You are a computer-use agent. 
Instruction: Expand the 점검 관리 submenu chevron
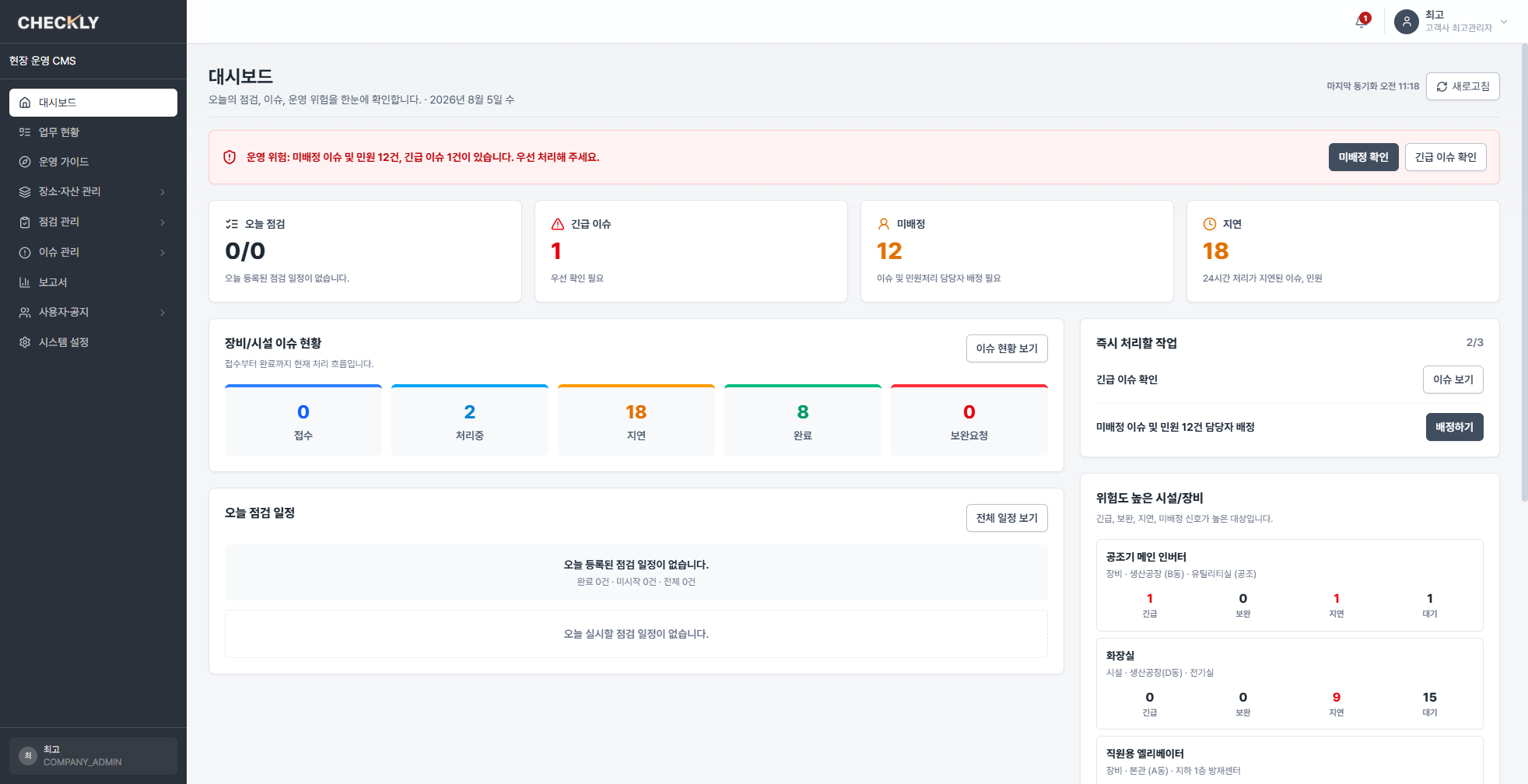(163, 222)
